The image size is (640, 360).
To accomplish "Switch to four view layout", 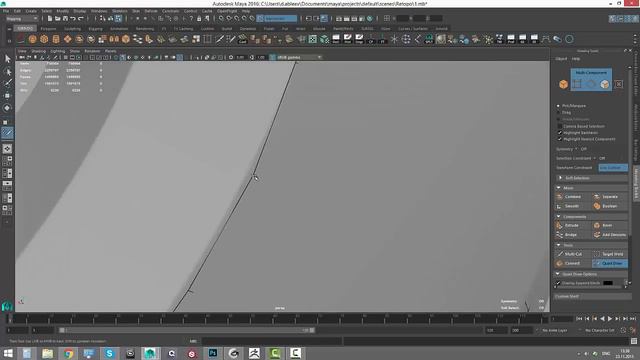I will (7, 161).
